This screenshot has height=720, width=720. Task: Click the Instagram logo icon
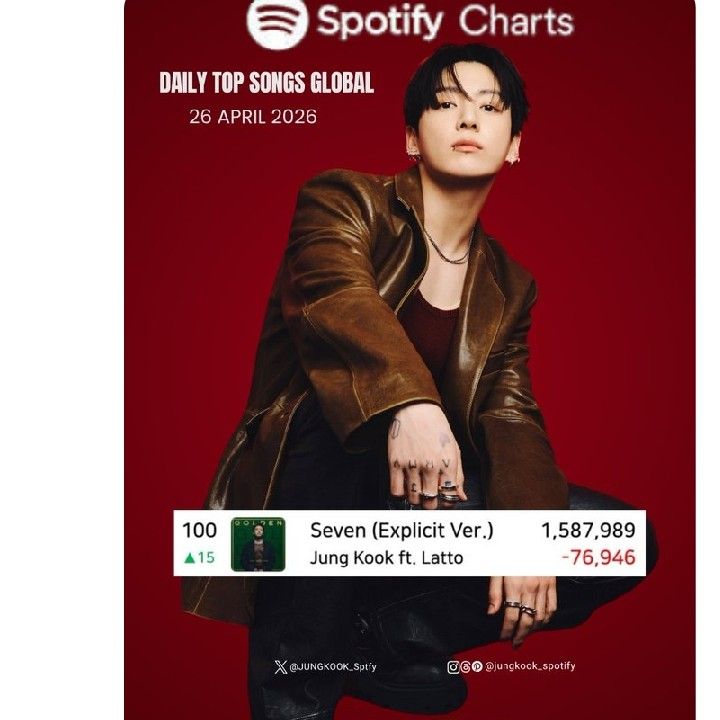[x=454, y=667]
